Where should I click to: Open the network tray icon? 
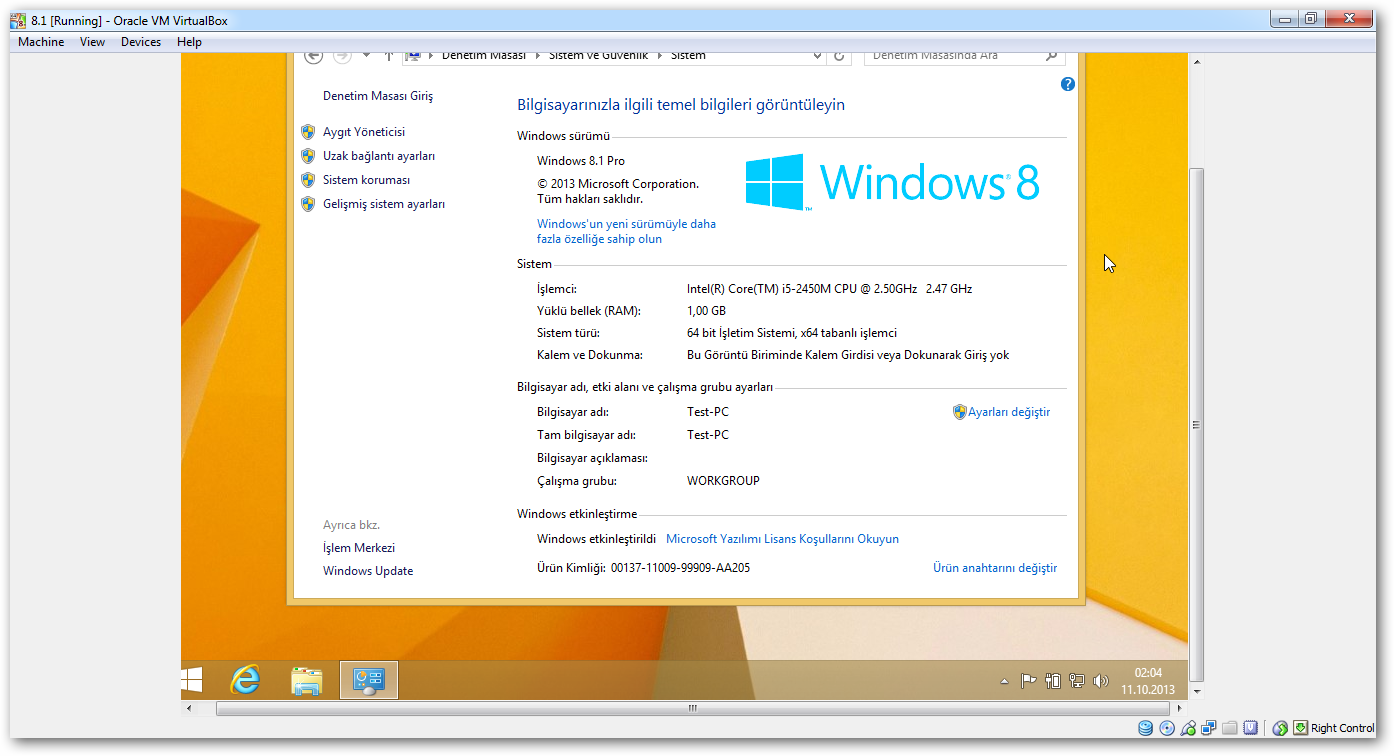click(1076, 681)
